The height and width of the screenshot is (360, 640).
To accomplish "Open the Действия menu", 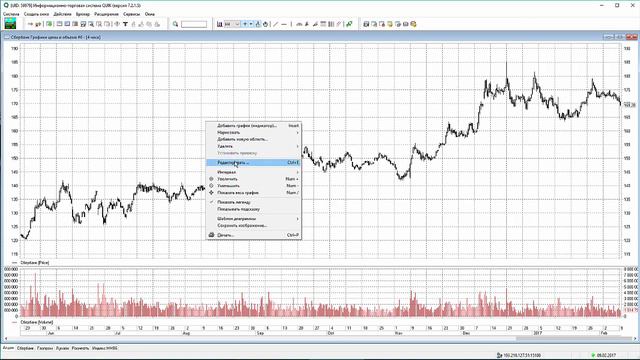I will tap(62, 14).
